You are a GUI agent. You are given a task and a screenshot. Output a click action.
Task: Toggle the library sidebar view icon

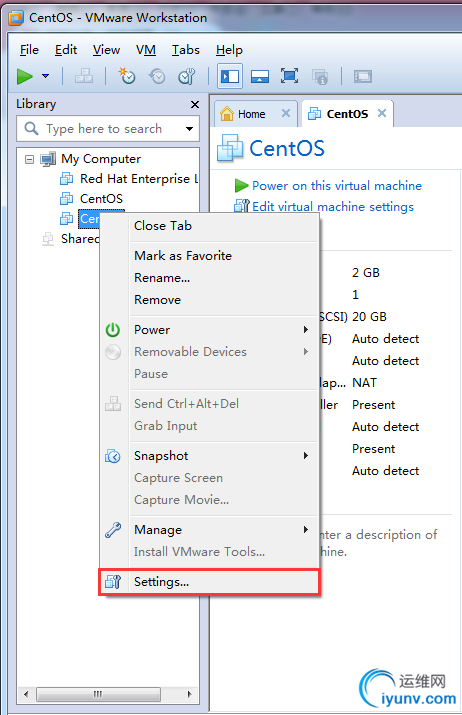coord(230,76)
